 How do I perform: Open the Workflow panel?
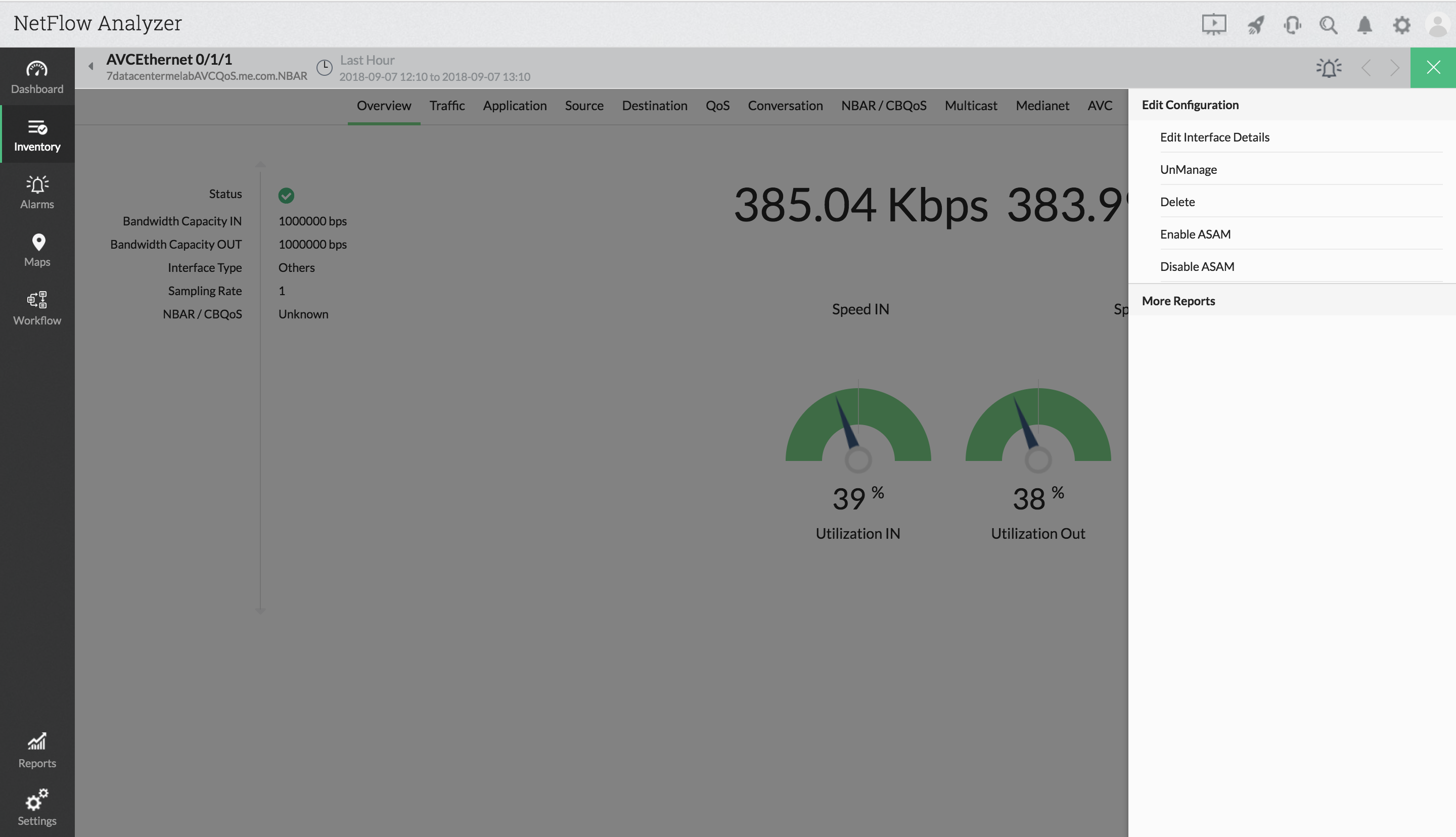click(x=37, y=307)
